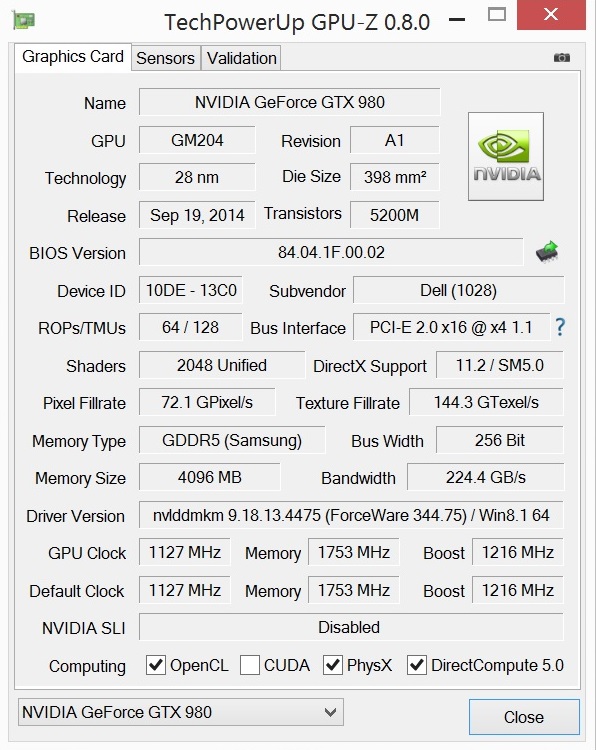This screenshot has height=750, width=596.
Task: Click the Memory Type field GDDR5 (Samsung)
Action: tap(232, 440)
